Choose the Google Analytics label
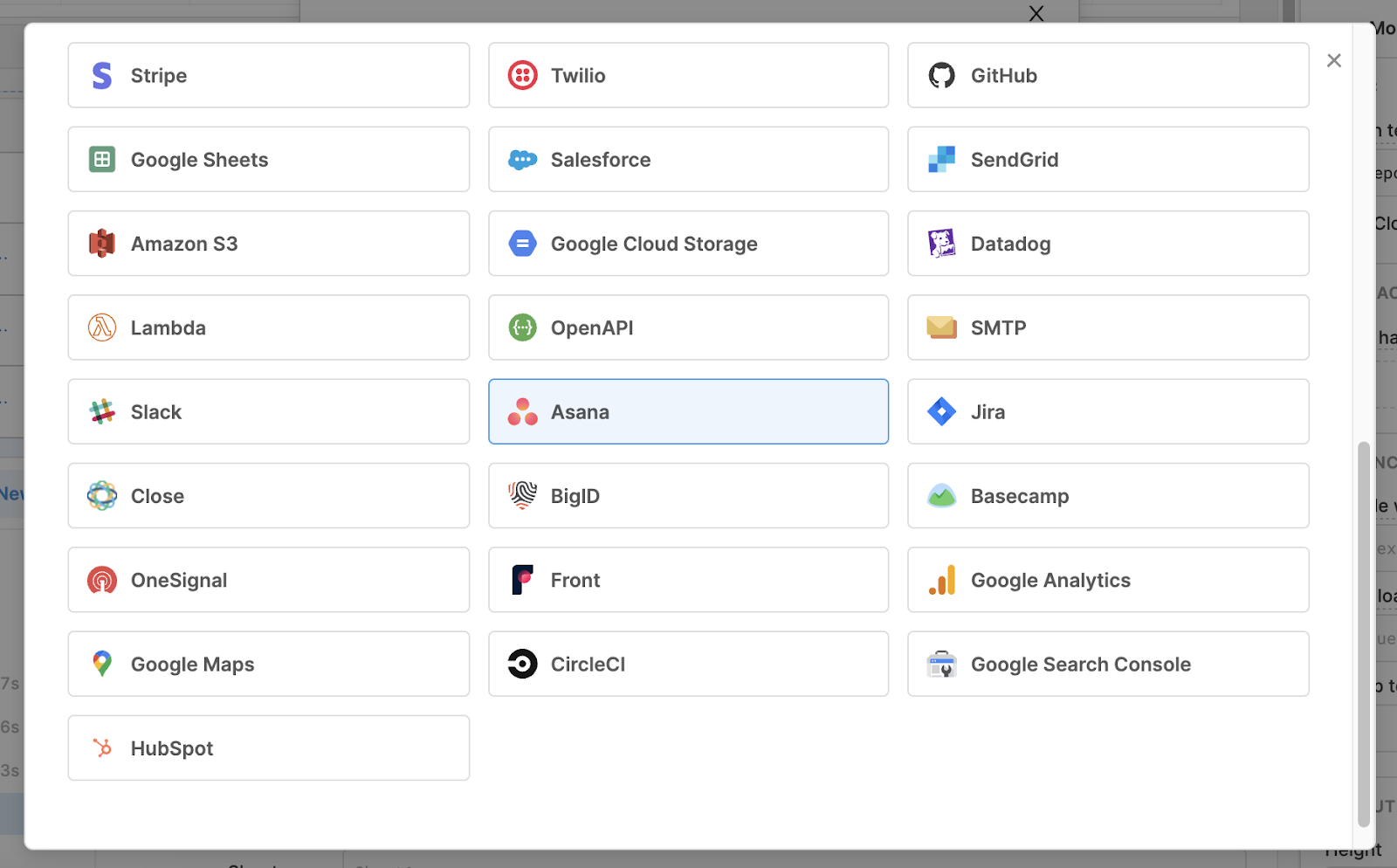 click(x=1050, y=580)
